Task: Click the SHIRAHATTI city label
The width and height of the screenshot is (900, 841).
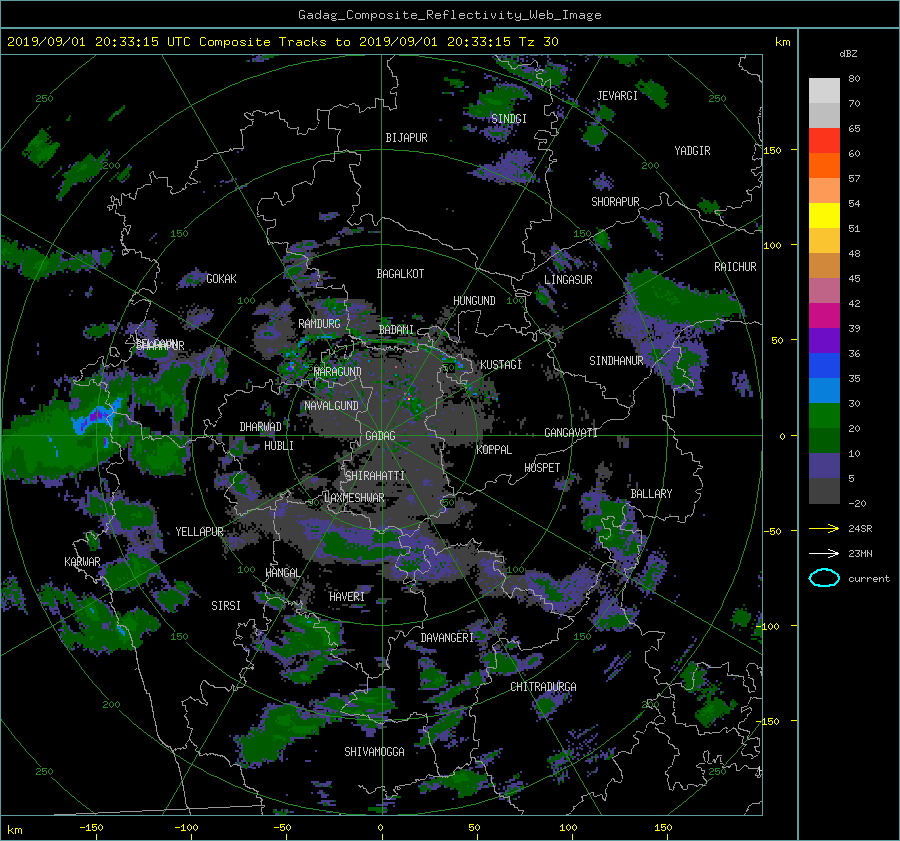Action: pos(375,476)
